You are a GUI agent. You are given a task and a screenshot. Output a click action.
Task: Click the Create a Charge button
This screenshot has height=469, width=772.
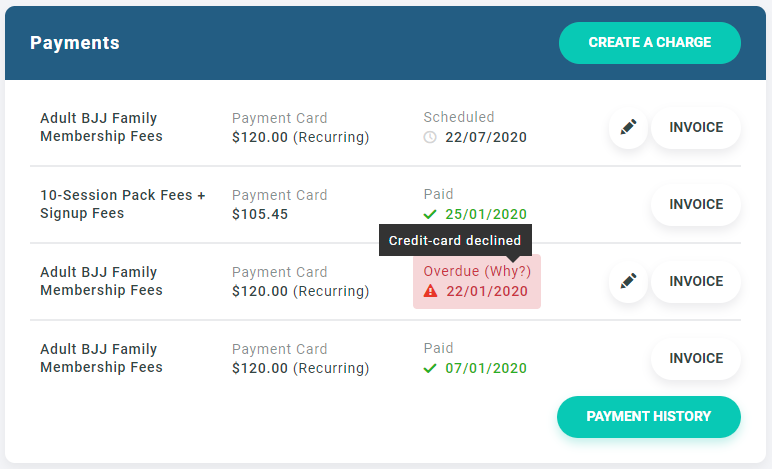click(x=649, y=43)
